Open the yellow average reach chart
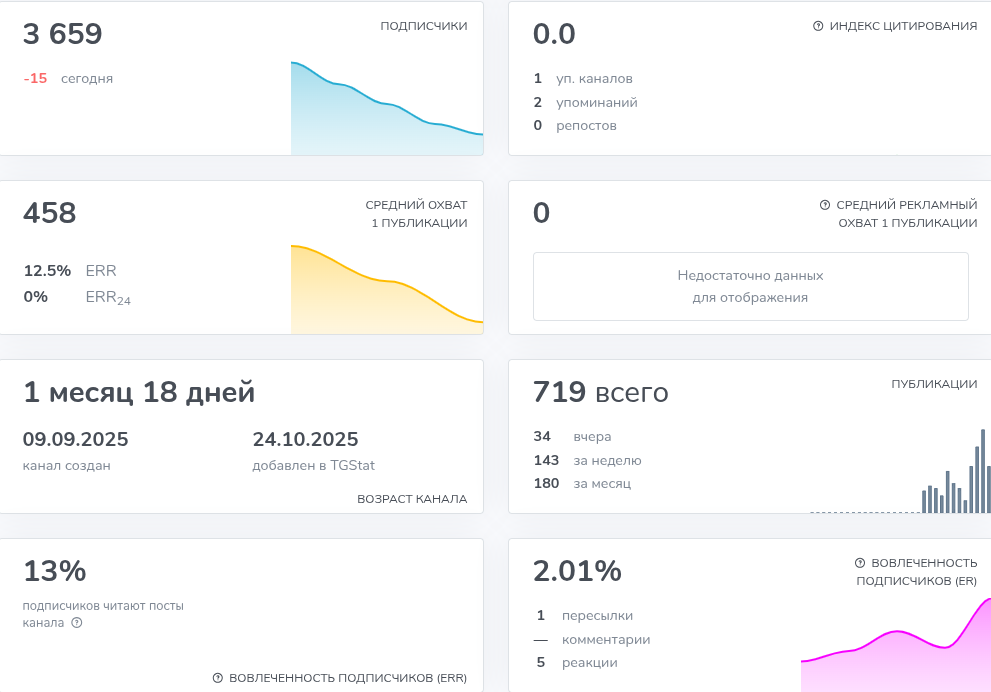Image resolution: width=991 pixels, height=692 pixels. 386,290
